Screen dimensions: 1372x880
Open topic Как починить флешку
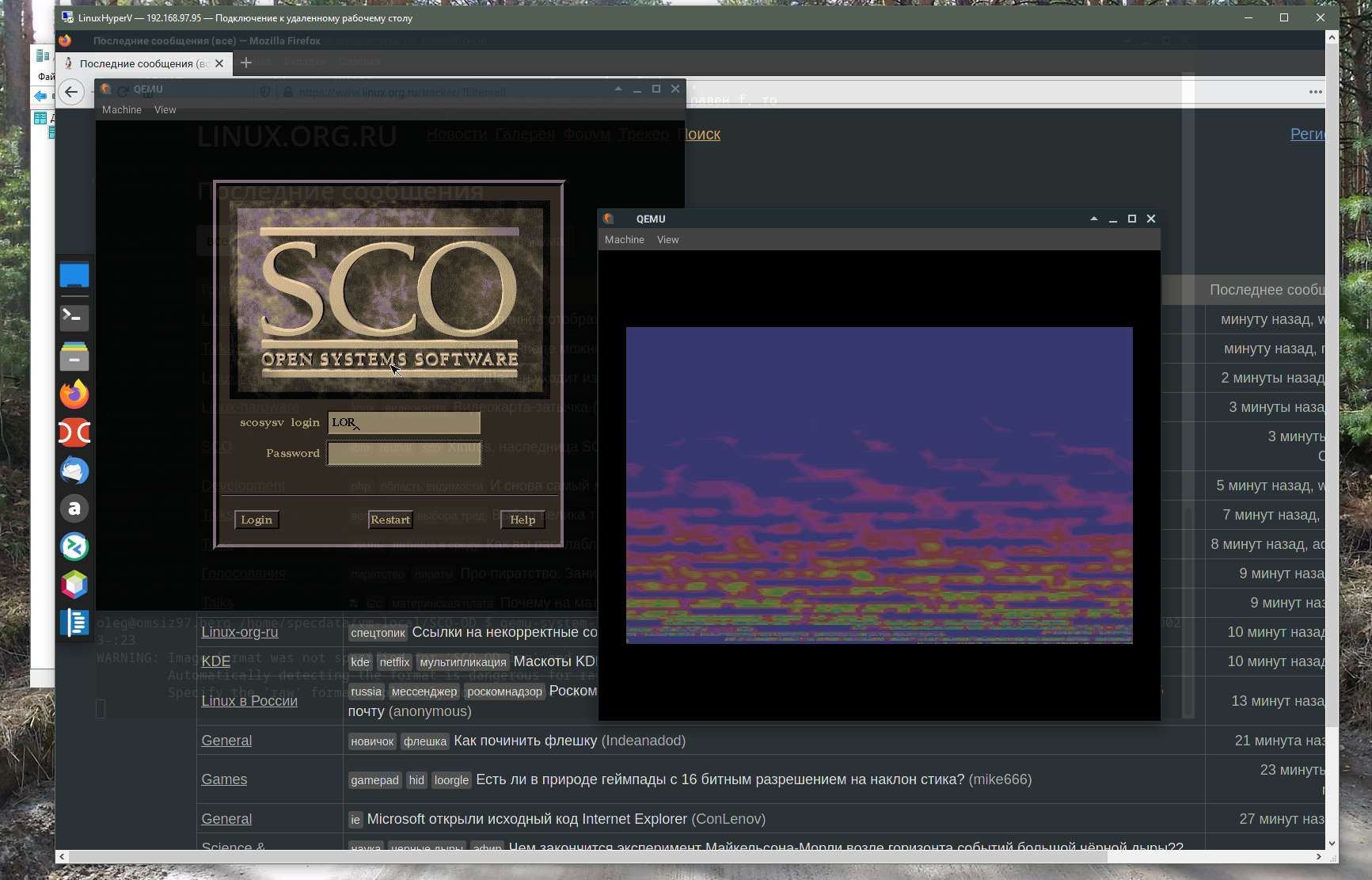click(526, 741)
